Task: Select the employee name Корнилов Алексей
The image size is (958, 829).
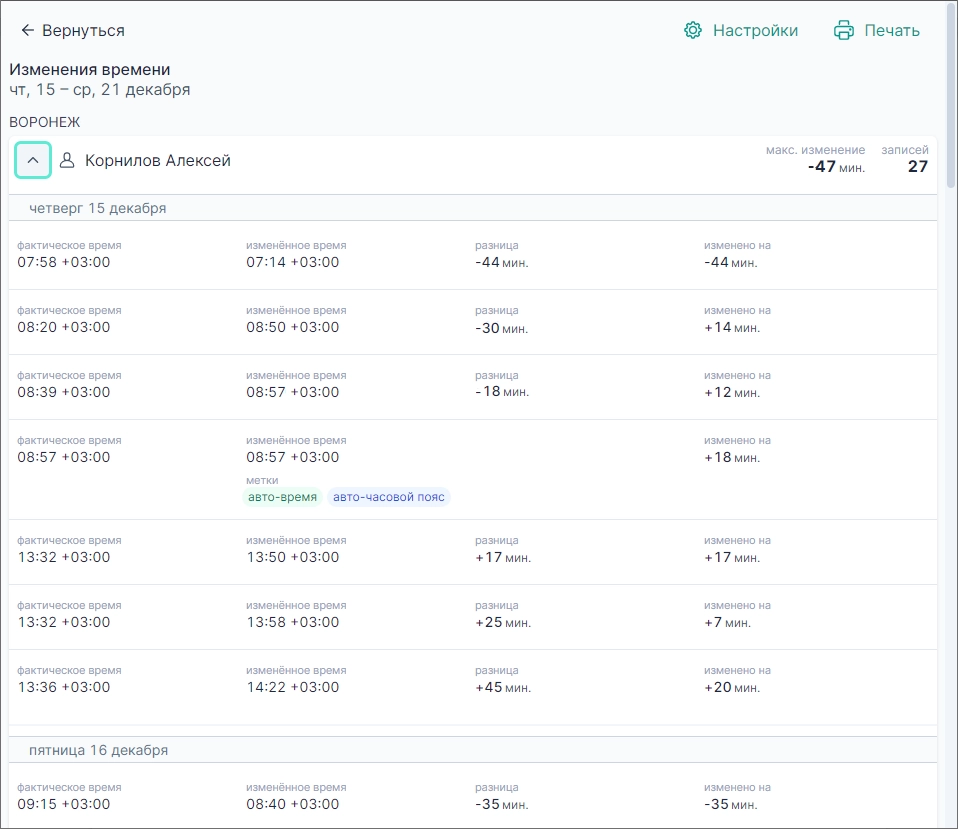Action: (158, 160)
